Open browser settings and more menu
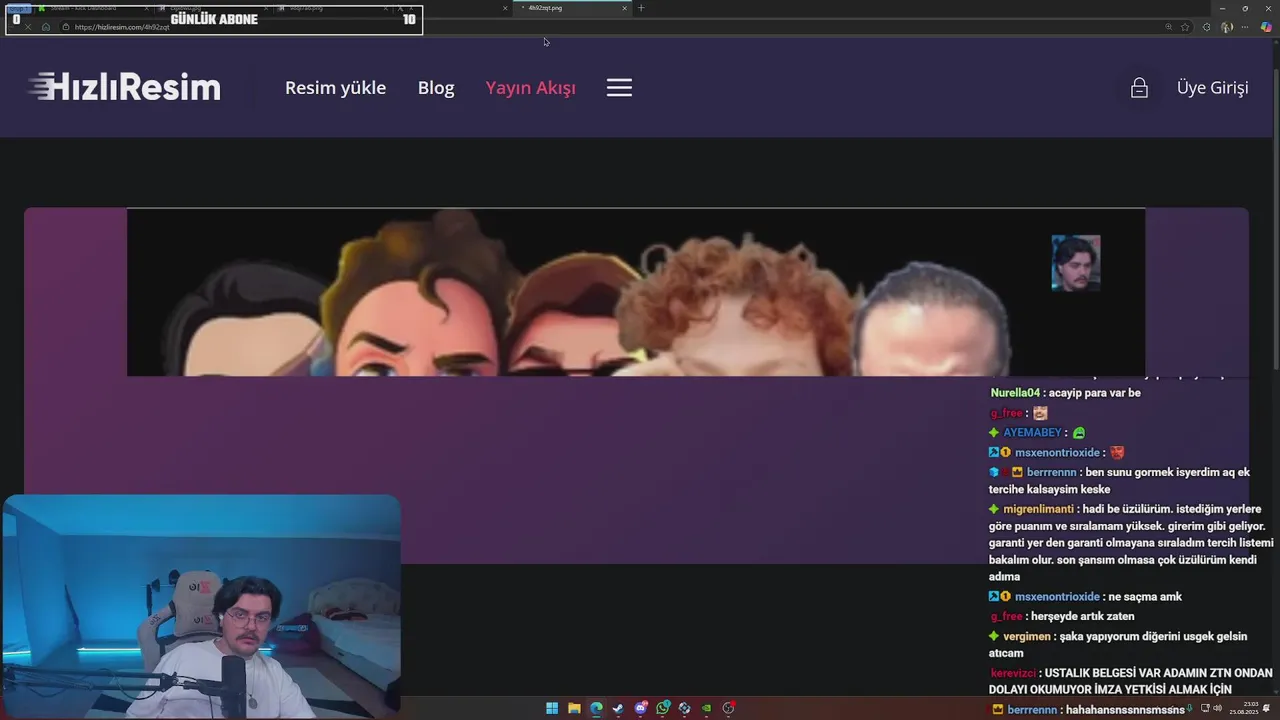This screenshot has height=720, width=1280. click(1247, 27)
